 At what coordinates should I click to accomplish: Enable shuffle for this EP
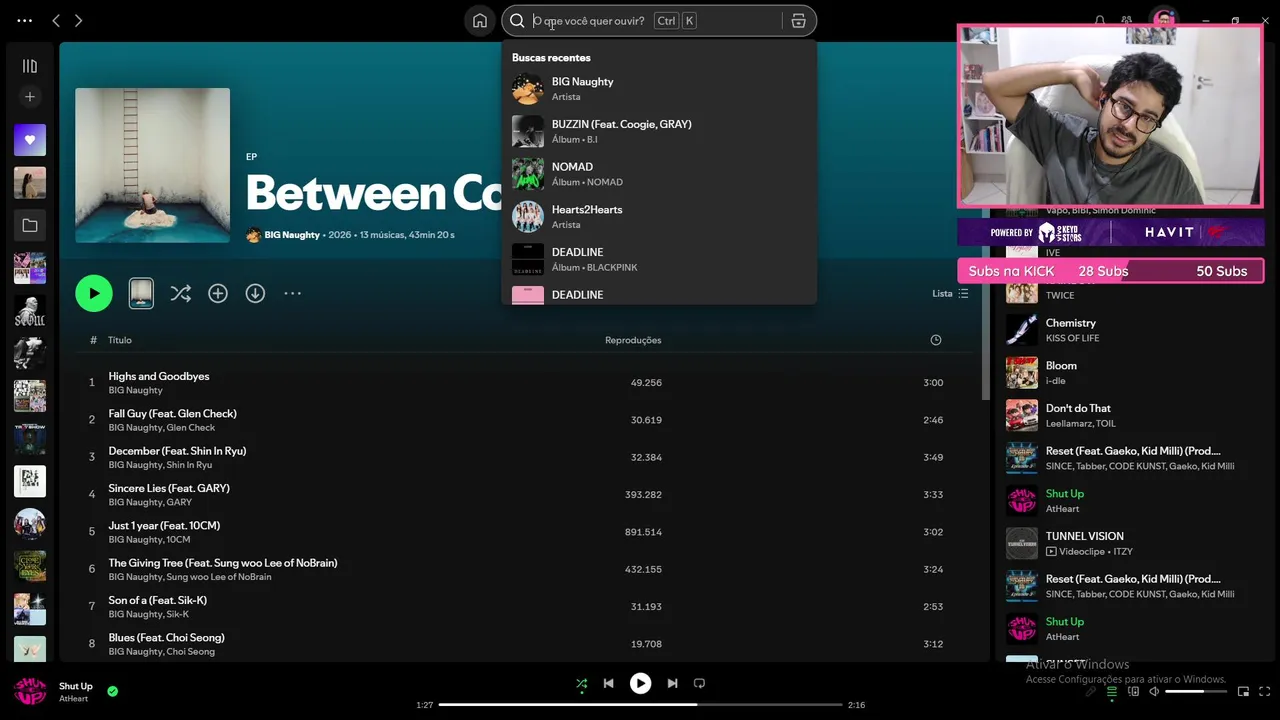(x=180, y=293)
